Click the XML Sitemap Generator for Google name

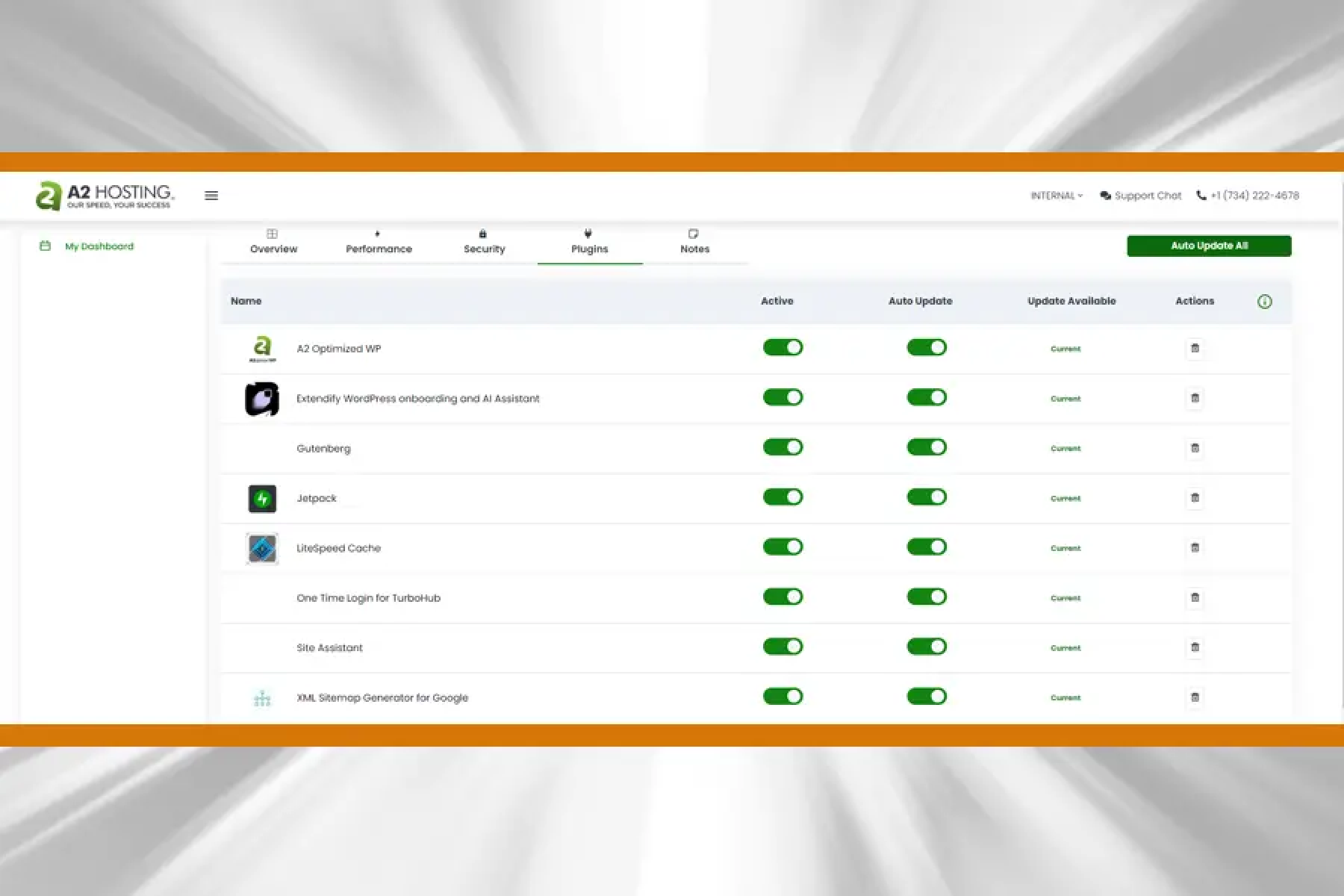click(382, 698)
